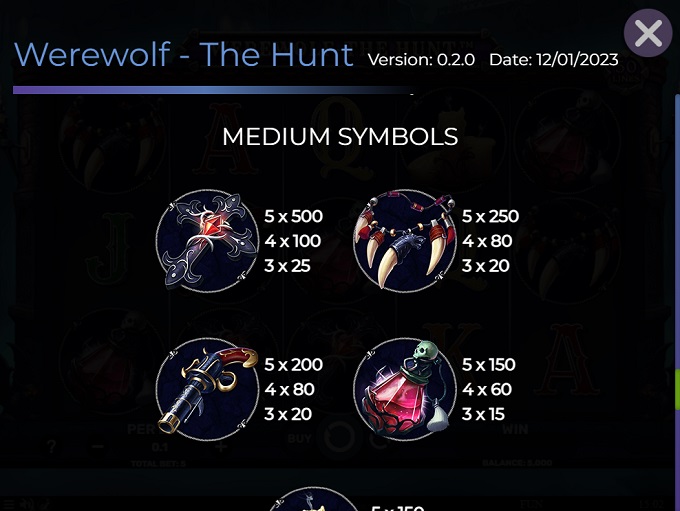Click the 3 x 25 cross payout
The height and width of the screenshot is (511, 680).
287,265
